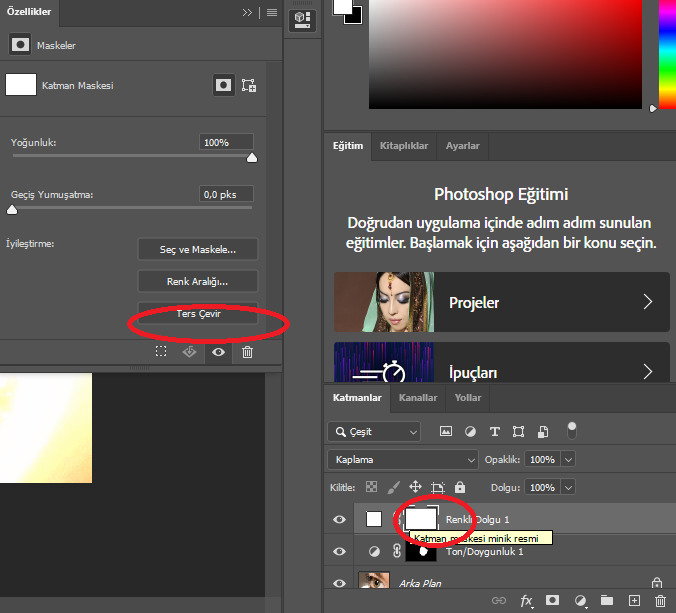This screenshot has width=676, height=613.
Task: Add layer mask button in Katmanlar footer
Action: coord(552,600)
